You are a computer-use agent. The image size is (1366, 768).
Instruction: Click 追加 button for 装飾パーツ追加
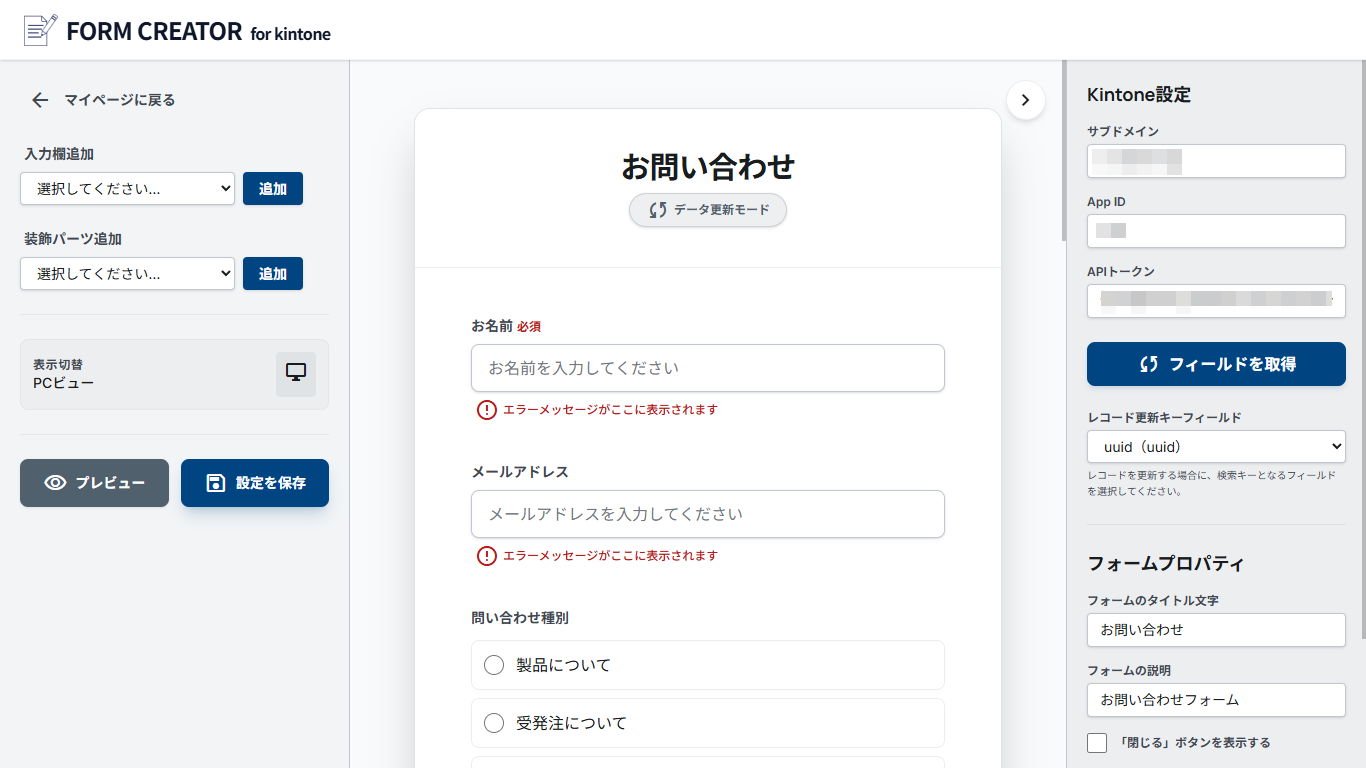273,273
